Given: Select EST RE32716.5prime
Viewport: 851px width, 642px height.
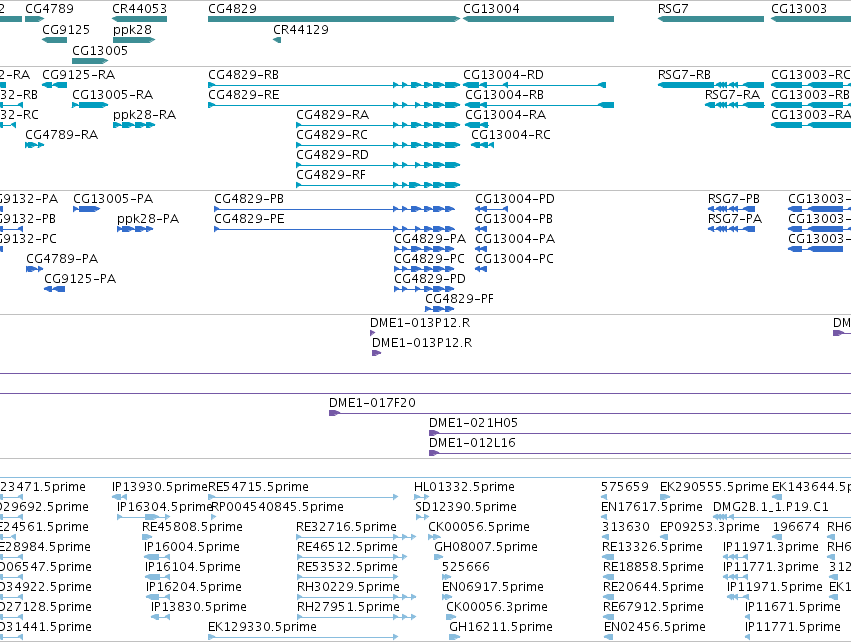Looking at the screenshot, I should tap(346, 527).
